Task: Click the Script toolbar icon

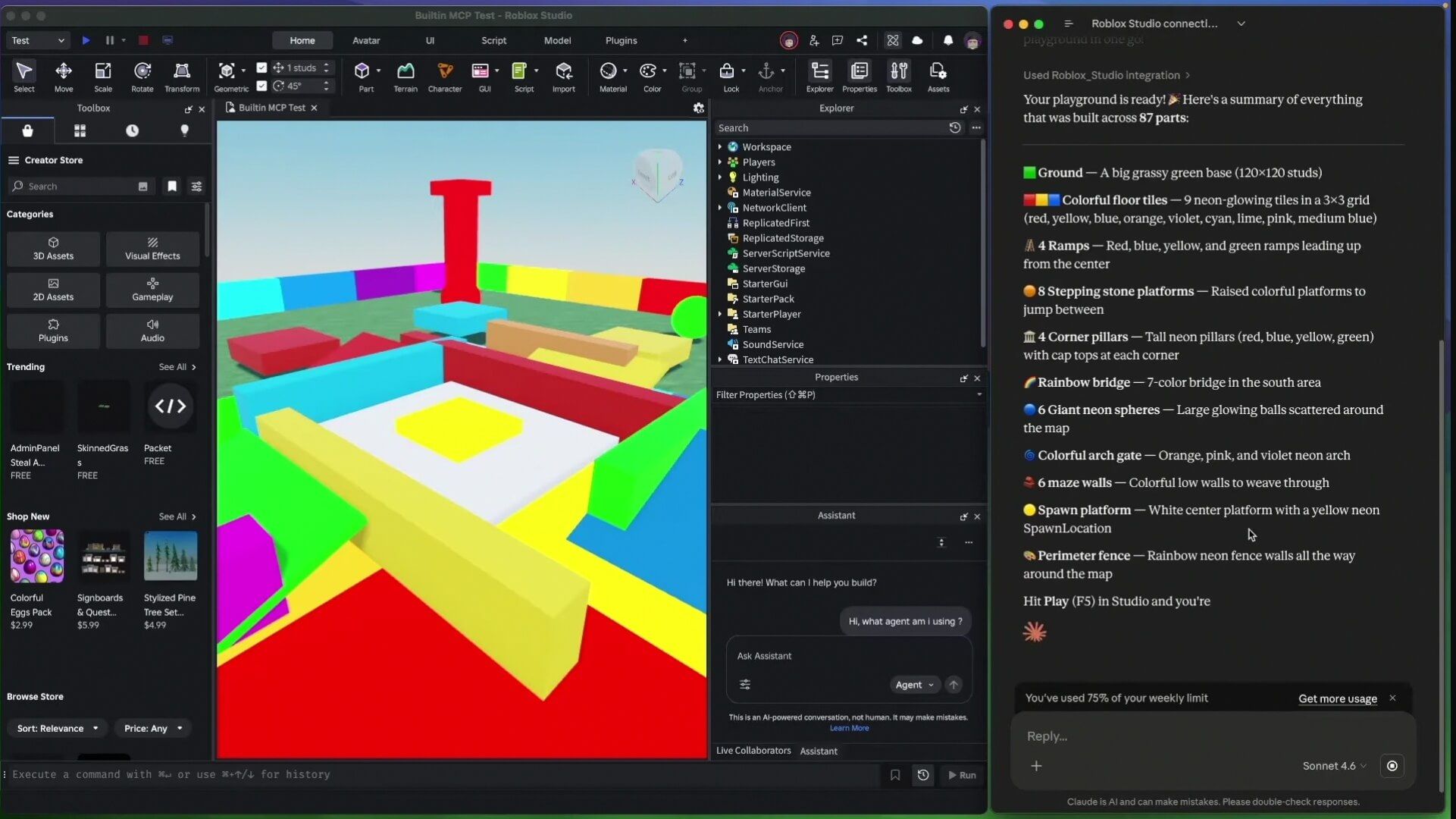Action: click(x=520, y=71)
